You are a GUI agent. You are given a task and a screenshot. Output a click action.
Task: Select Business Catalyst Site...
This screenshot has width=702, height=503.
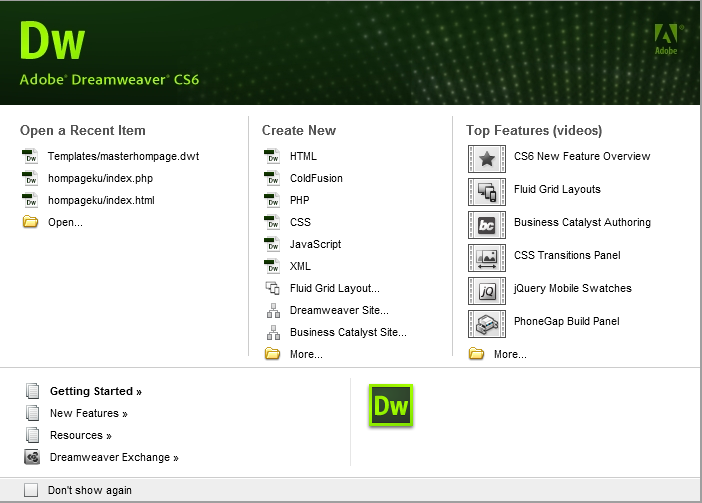pos(348,332)
